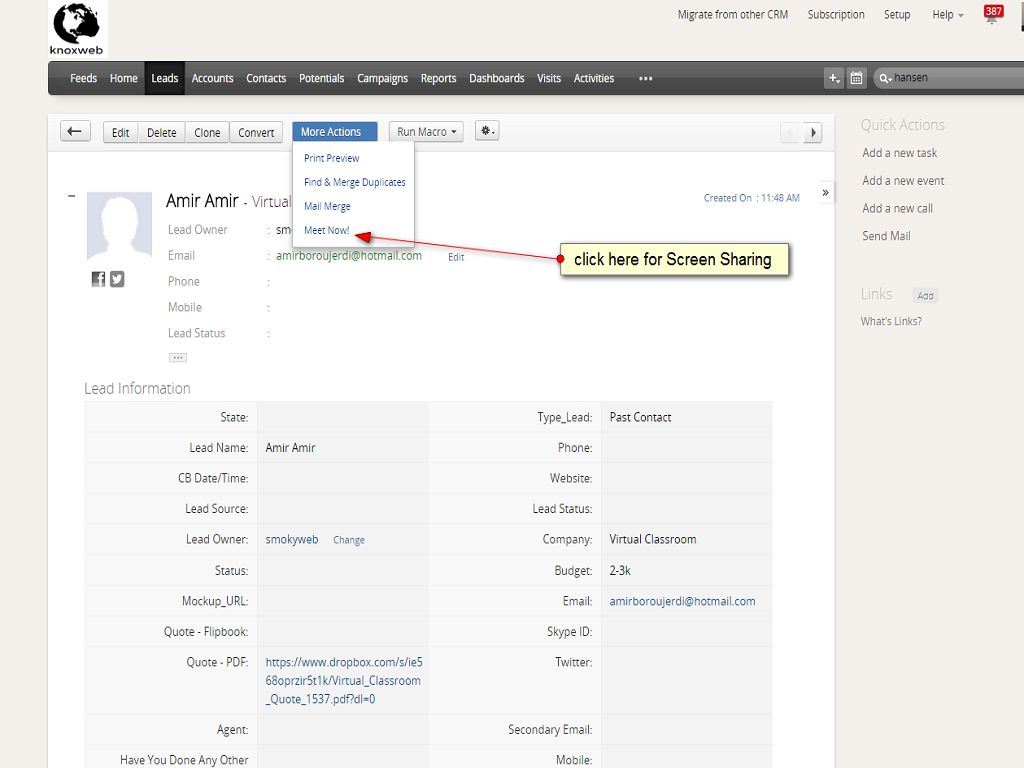The image size is (1024, 768).
Task: Go to the Home tab
Action: (123, 78)
